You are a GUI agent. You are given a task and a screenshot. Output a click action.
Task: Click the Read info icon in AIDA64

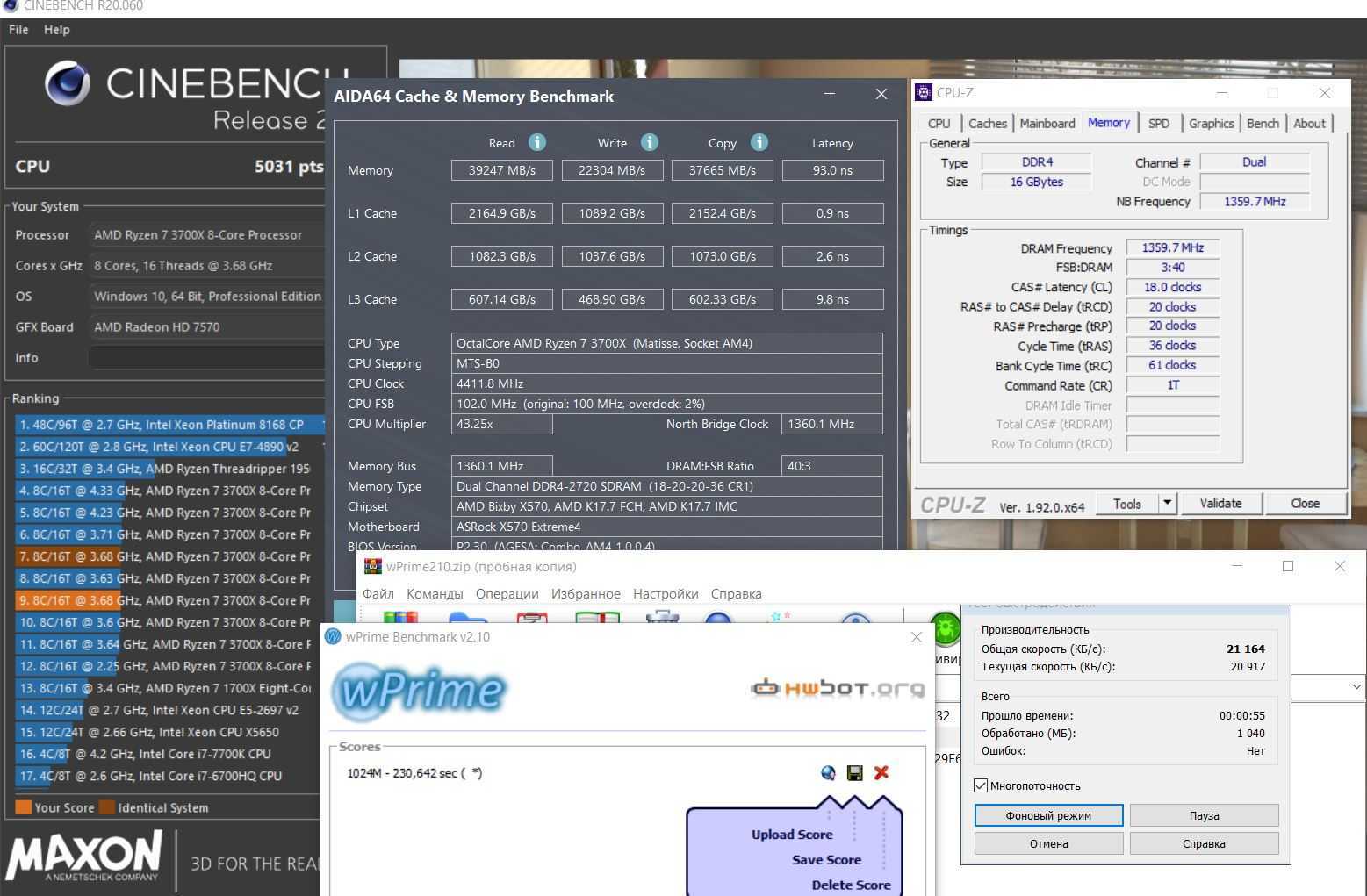coord(537,142)
